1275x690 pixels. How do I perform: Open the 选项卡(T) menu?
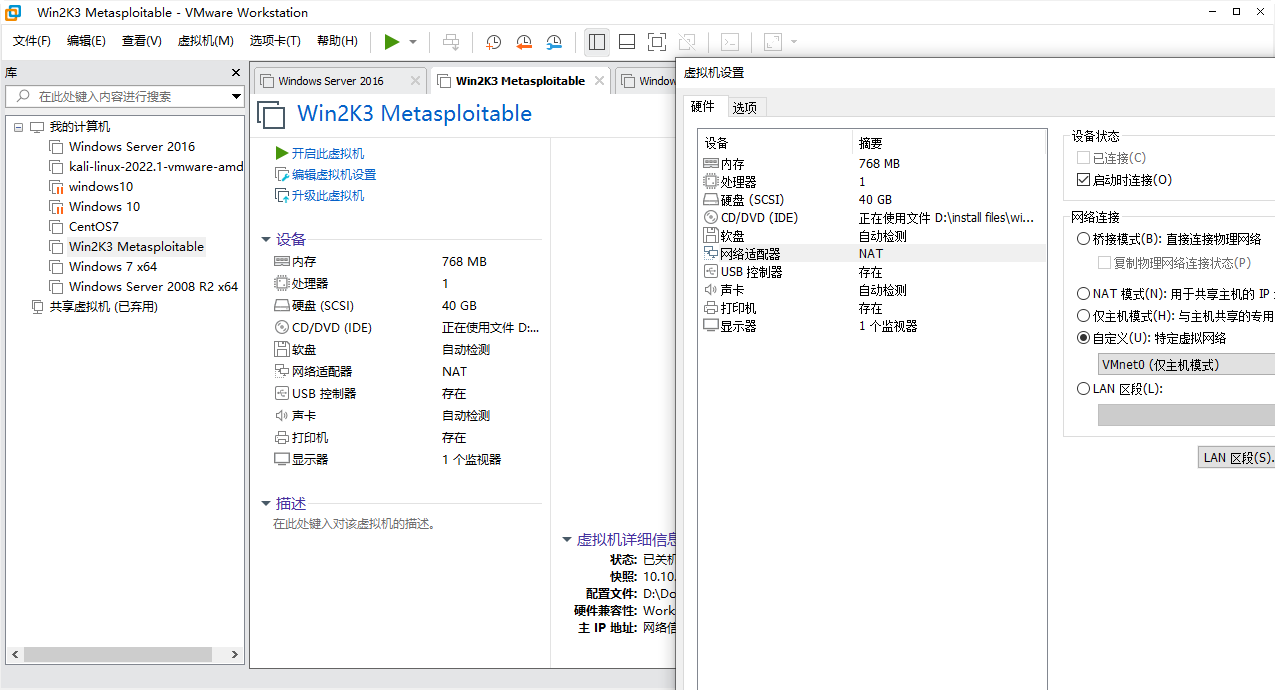tap(275, 41)
